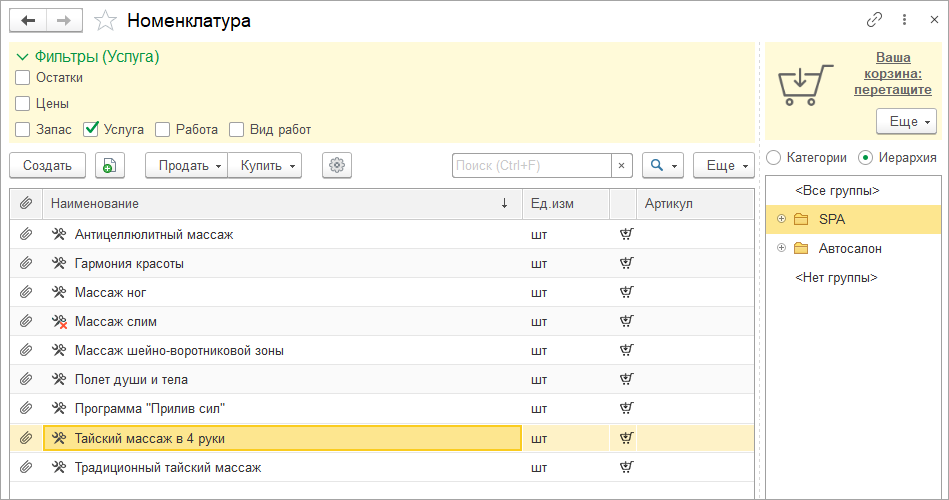Open the toolbar Еще menu near search

click(x=723, y=166)
